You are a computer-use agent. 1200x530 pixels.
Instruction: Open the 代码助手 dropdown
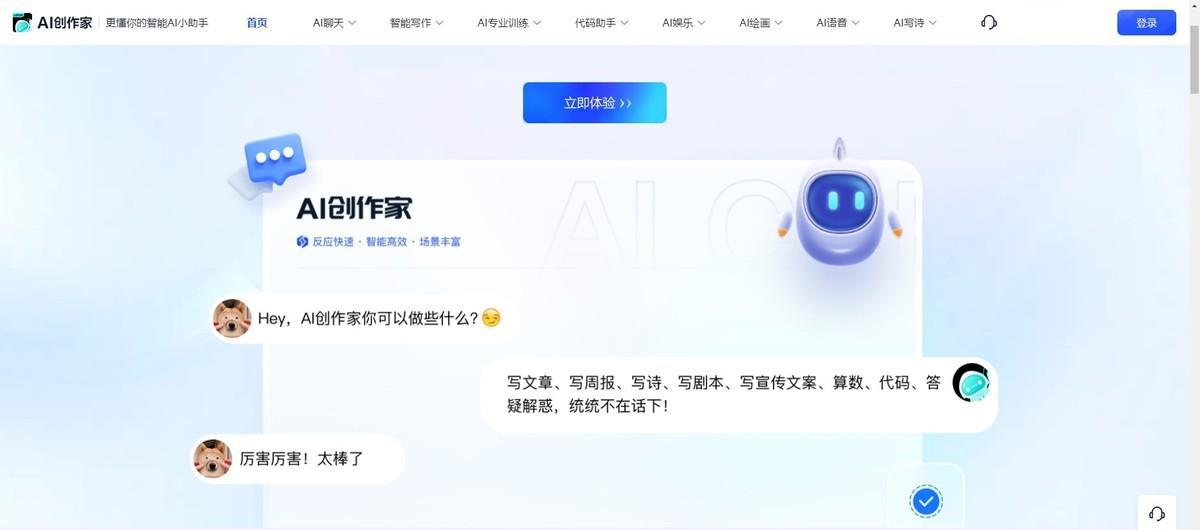tap(601, 22)
